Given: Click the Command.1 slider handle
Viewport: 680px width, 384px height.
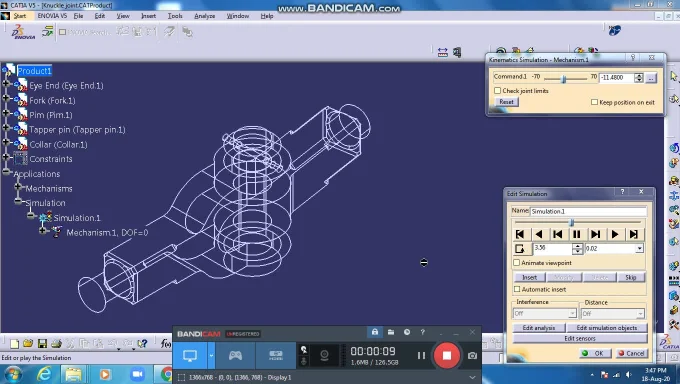Looking at the screenshot, I should click(563, 79).
